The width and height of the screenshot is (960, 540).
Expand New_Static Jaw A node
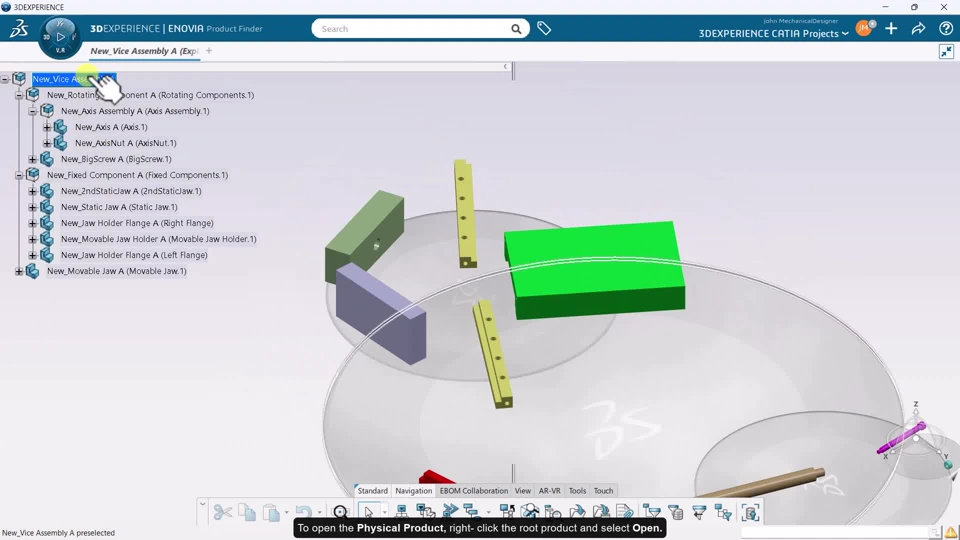[32, 207]
